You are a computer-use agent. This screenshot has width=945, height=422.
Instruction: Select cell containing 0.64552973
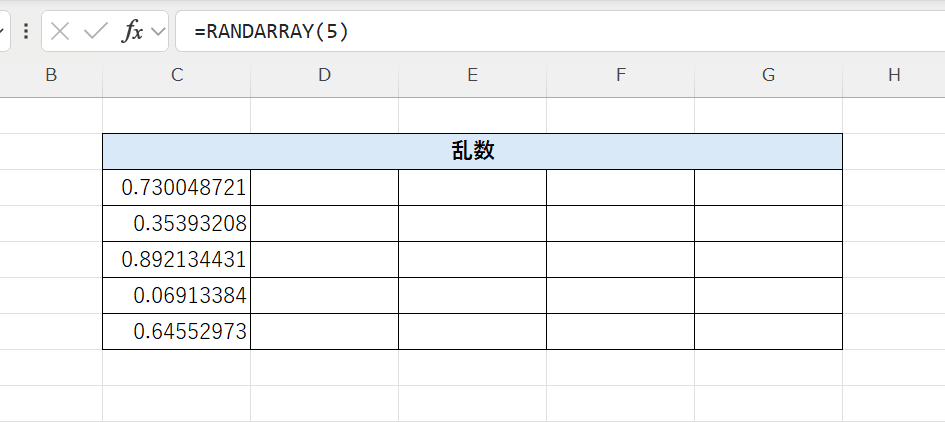pyautogui.click(x=177, y=331)
